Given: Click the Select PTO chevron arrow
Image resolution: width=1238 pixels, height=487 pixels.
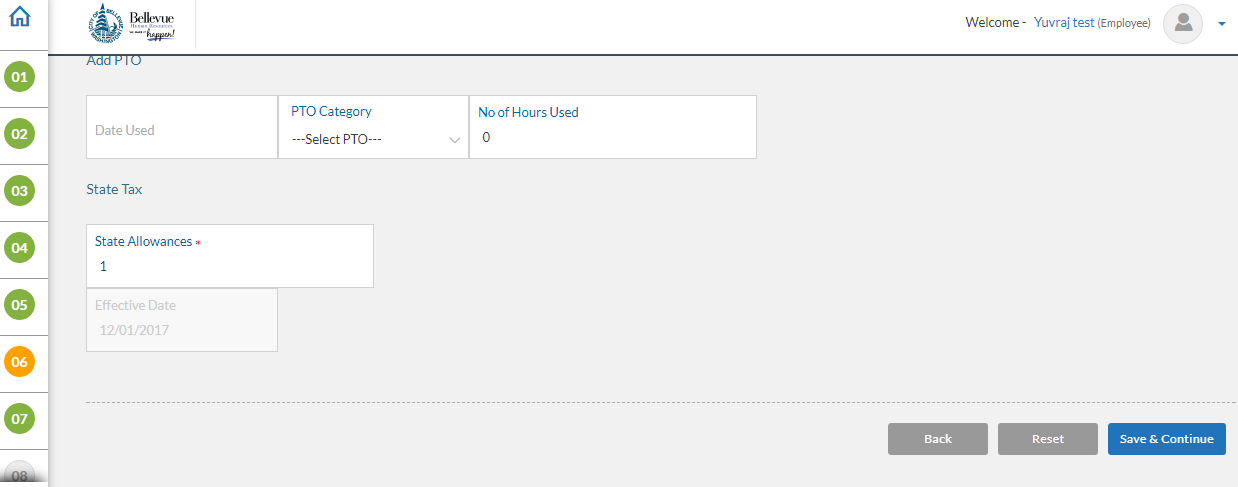Looking at the screenshot, I should pyautogui.click(x=455, y=140).
